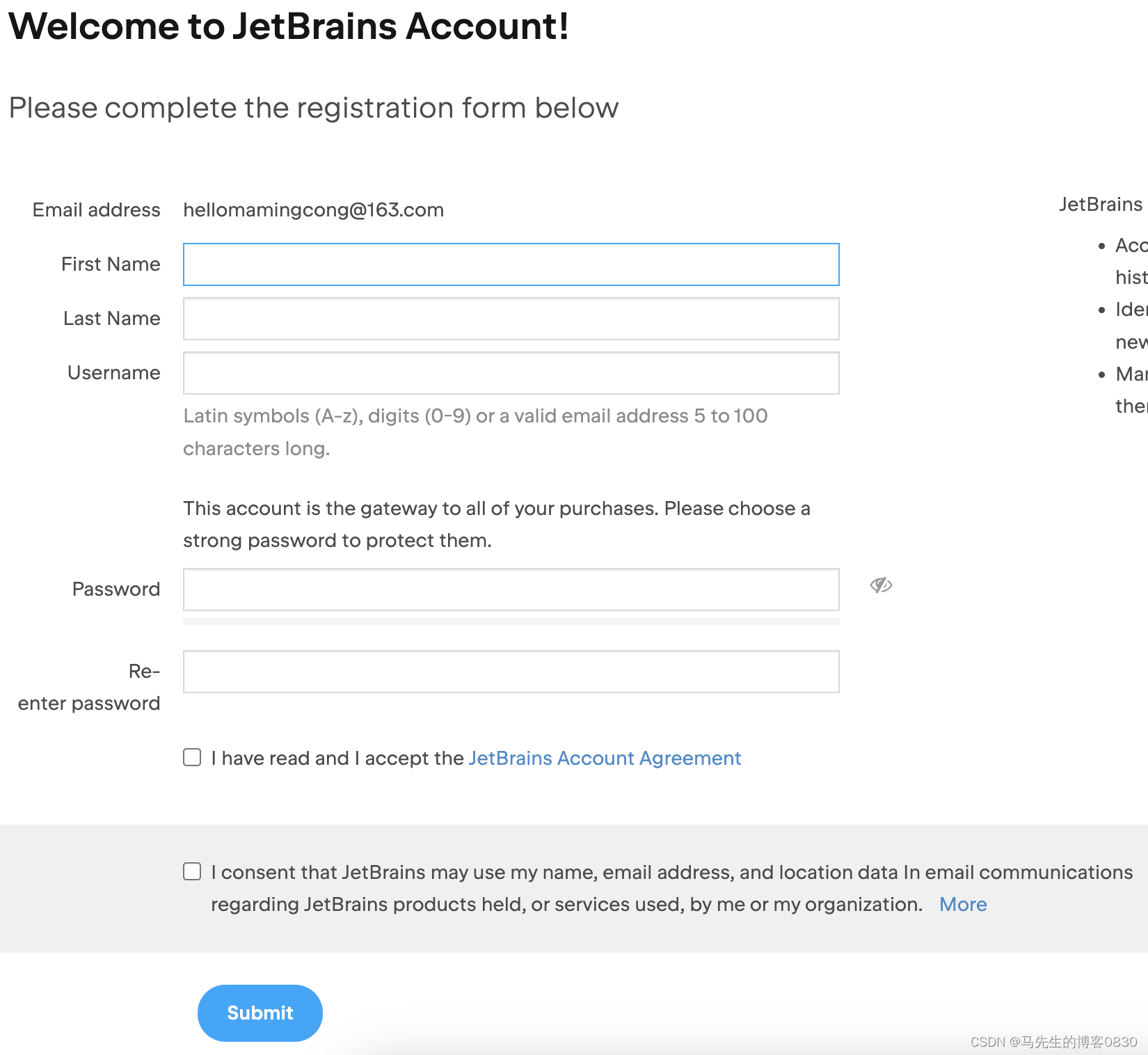Submit the registration form
This screenshot has width=1148, height=1055.
coord(260,1013)
